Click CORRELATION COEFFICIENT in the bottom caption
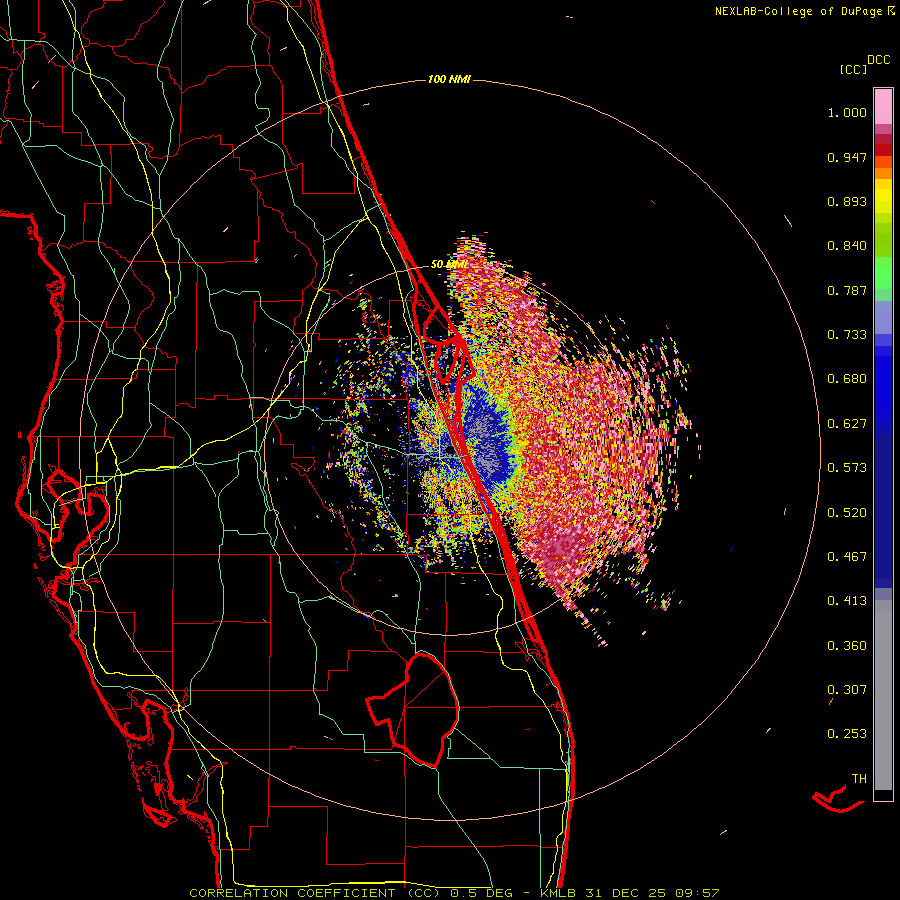900x900 pixels. coord(292,893)
